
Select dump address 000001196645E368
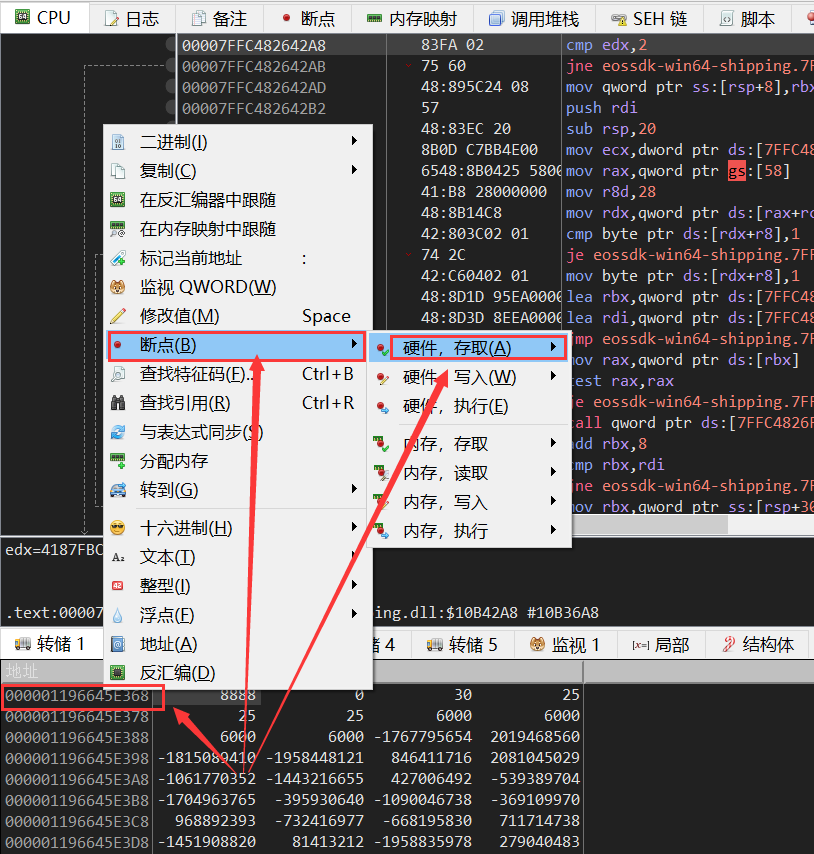[x=77, y=696]
